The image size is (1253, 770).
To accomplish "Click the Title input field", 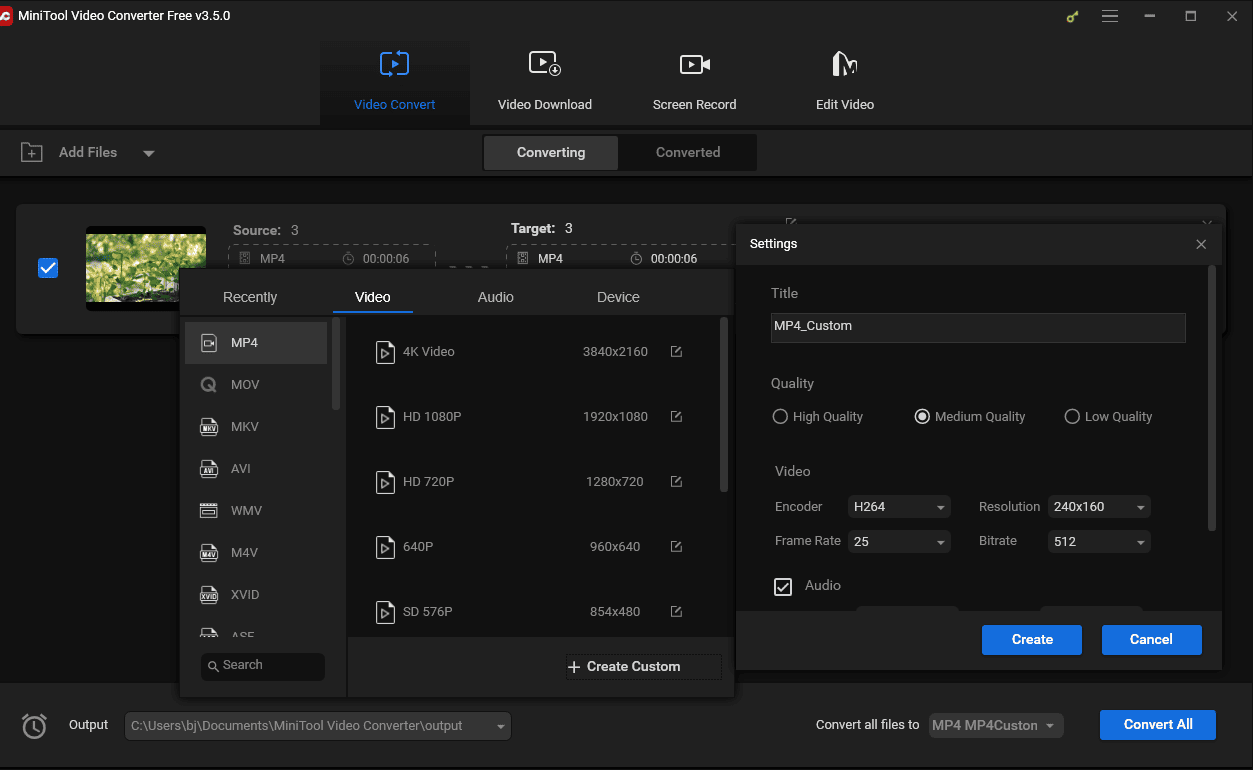I will click(x=978, y=327).
